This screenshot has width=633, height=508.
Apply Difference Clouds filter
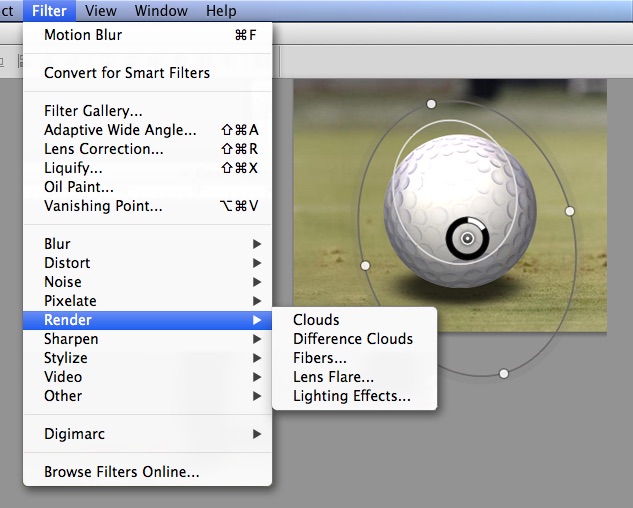point(352,339)
